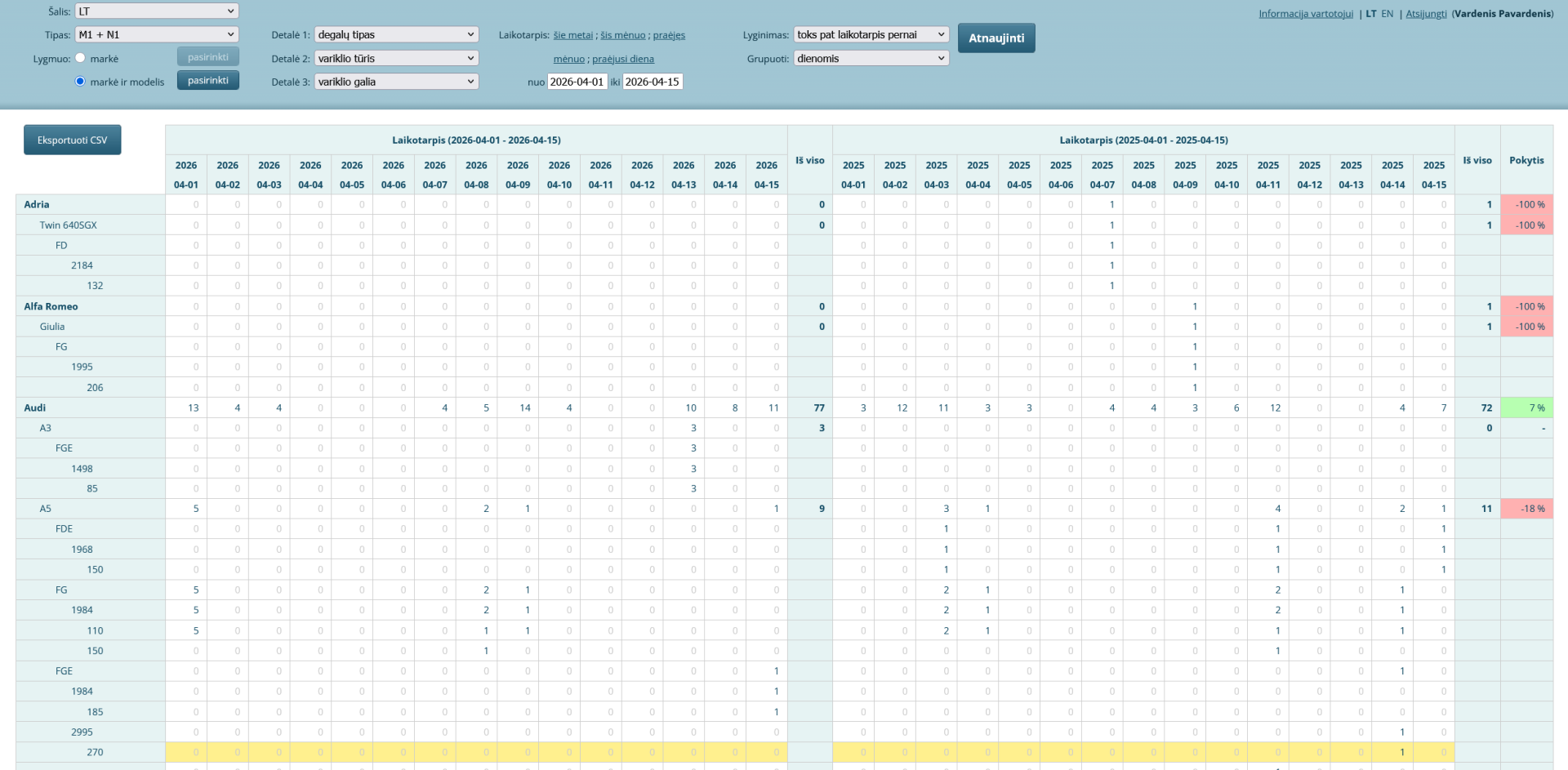Click the Atsijungti logout link
Viewport: 1568px width, 770px height.
pyautogui.click(x=1426, y=14)
